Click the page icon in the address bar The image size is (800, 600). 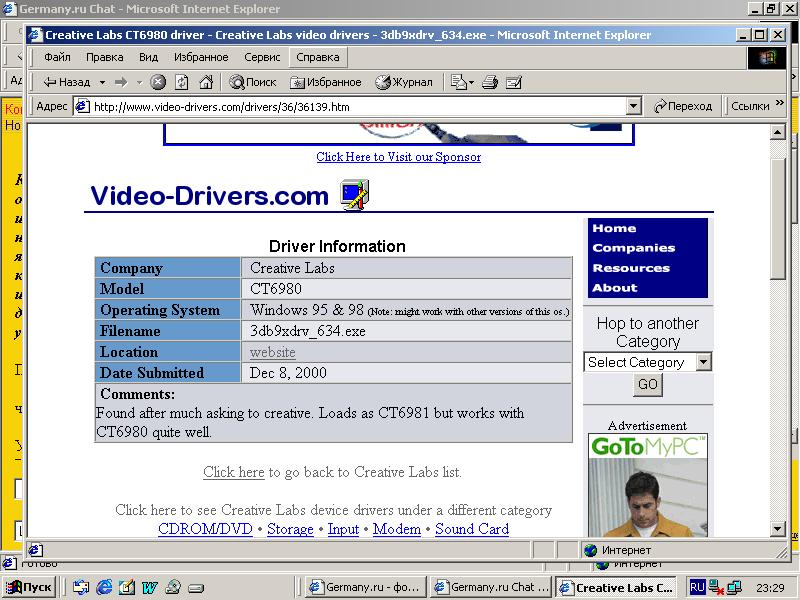click(82, 107)
